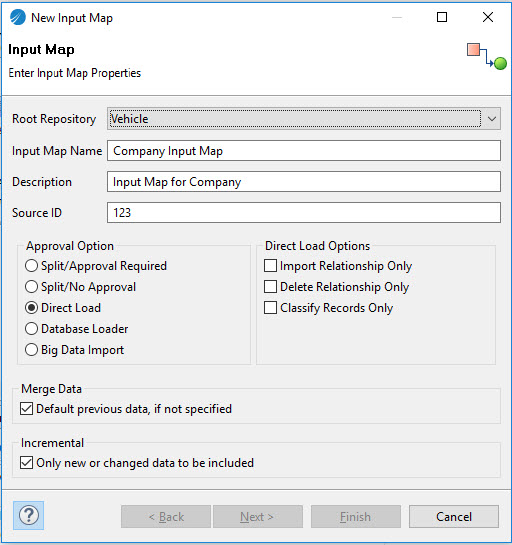Choose the Direct Load radio button

[31, 308]
